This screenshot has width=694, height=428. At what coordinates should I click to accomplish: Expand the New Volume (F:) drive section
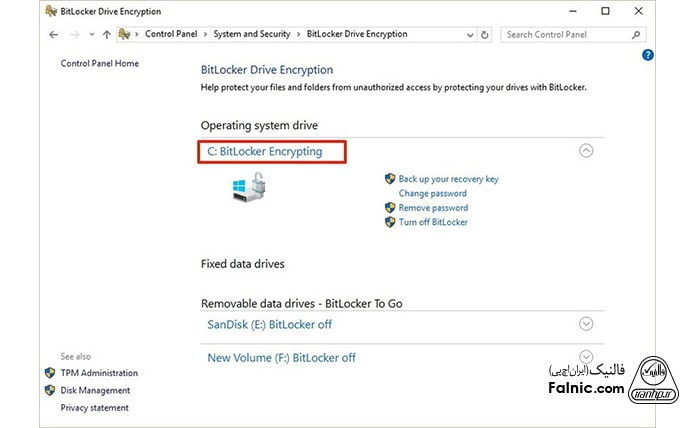click(586, 357)
